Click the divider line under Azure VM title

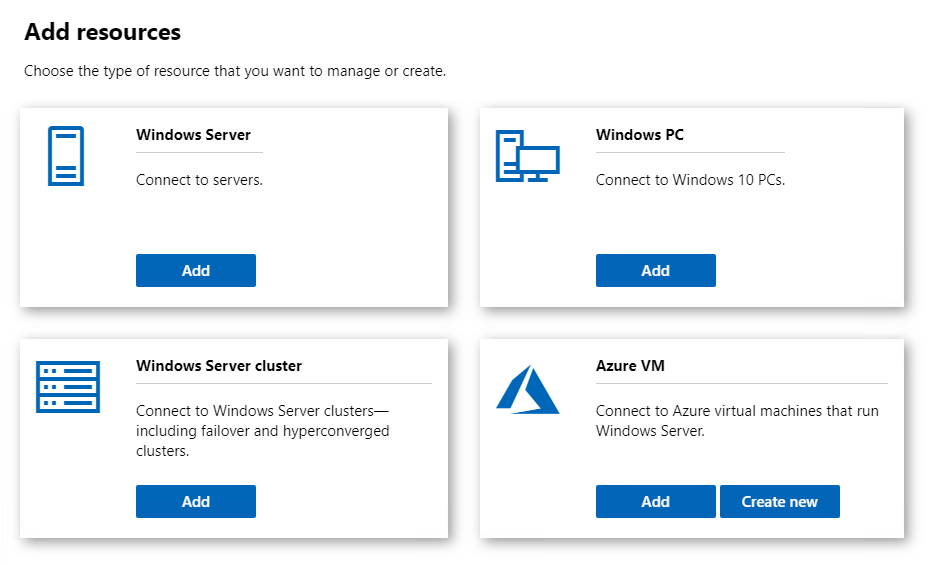[742, 384]
